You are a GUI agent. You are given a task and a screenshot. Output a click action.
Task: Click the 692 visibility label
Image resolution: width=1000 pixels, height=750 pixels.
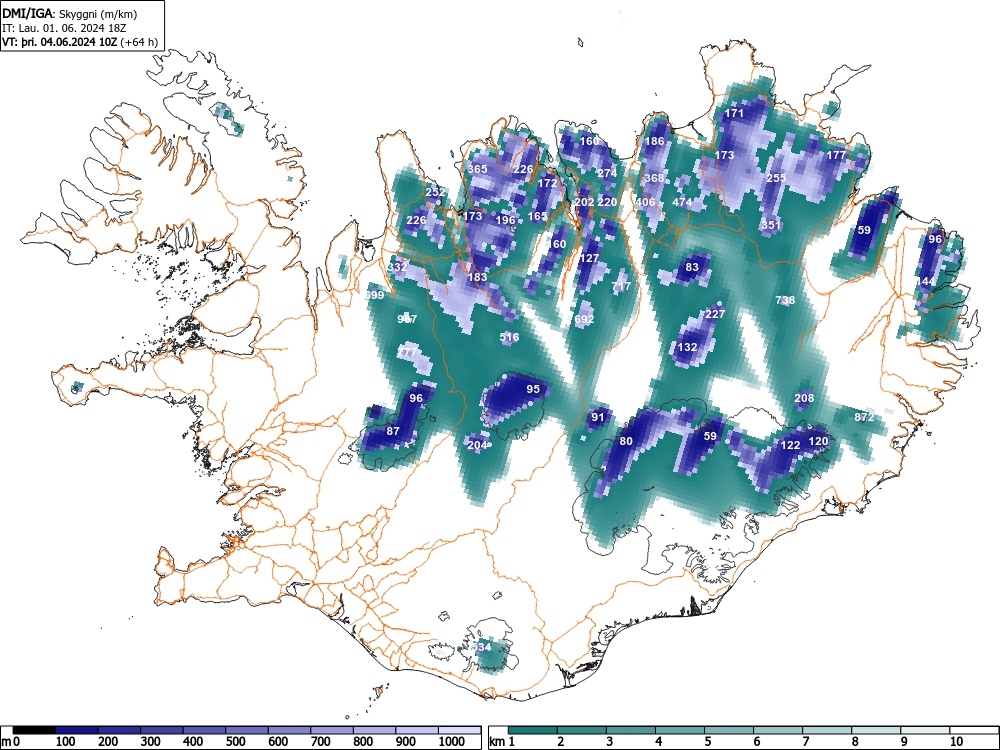click(584, 320)
